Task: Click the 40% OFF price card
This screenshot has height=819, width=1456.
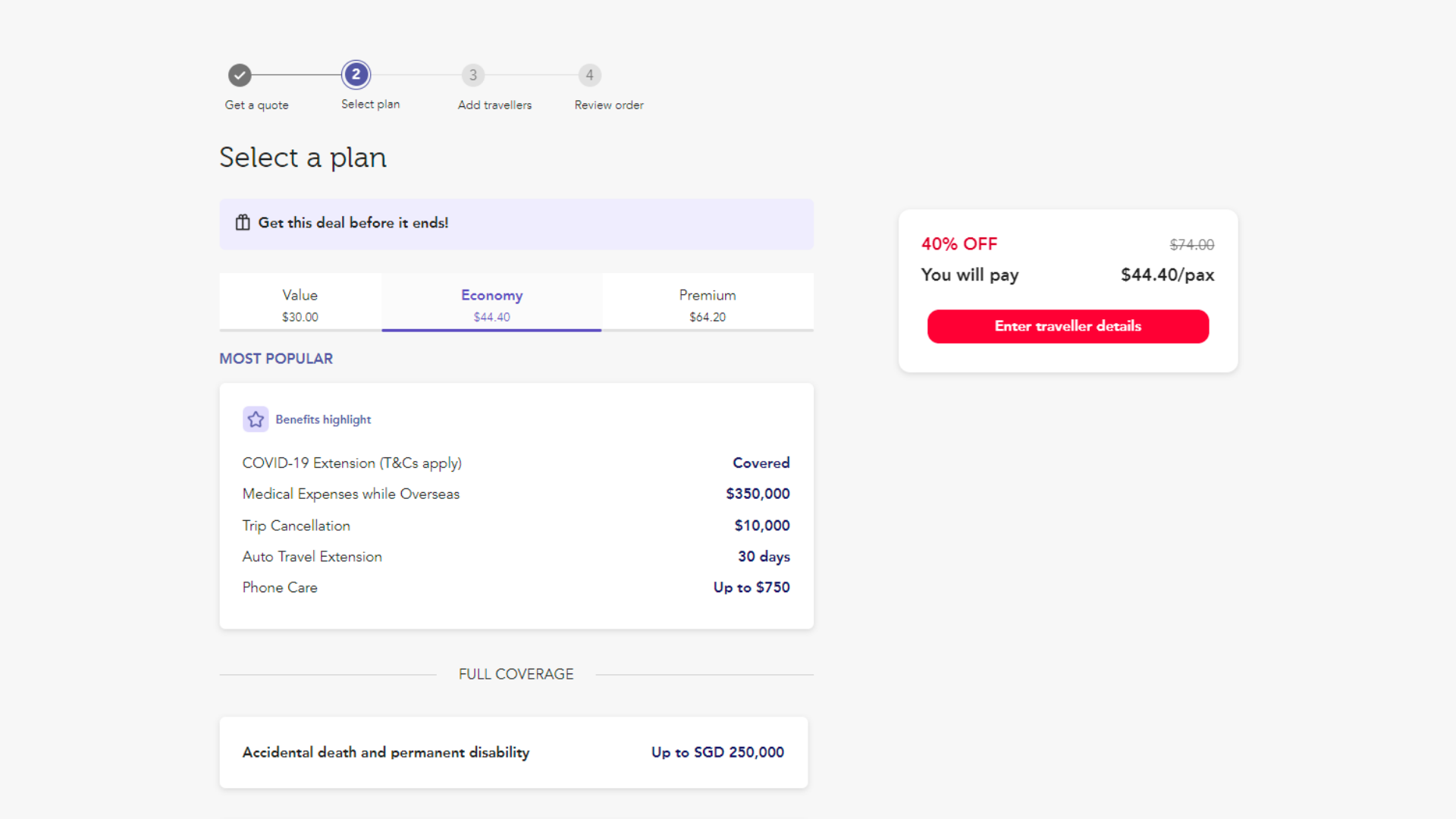Action: point(1067,290)
